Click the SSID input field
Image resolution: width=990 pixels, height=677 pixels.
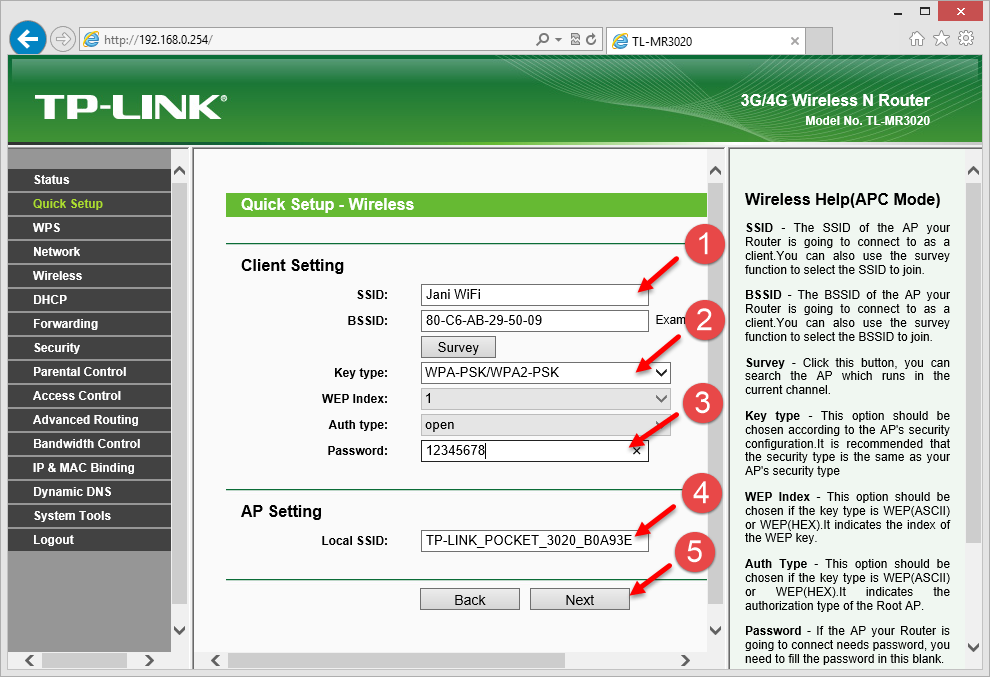(534, 295)
